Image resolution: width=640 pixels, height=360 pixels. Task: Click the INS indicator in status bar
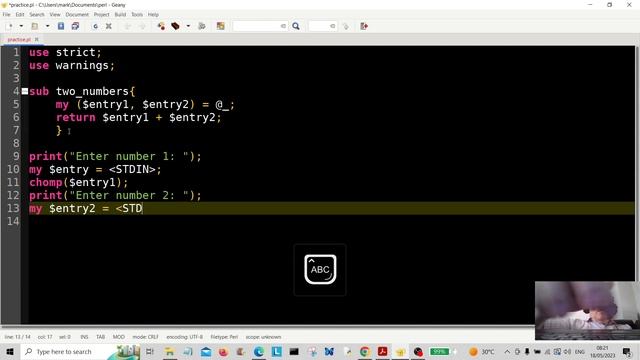click(x=84, y=337)
